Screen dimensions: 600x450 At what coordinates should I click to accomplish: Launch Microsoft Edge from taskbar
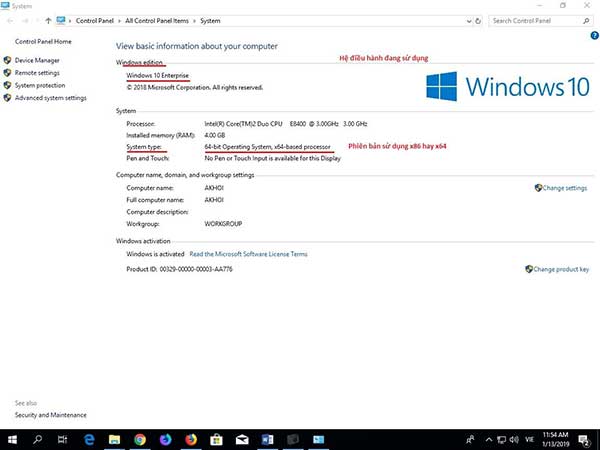click(x=89, y=439)
